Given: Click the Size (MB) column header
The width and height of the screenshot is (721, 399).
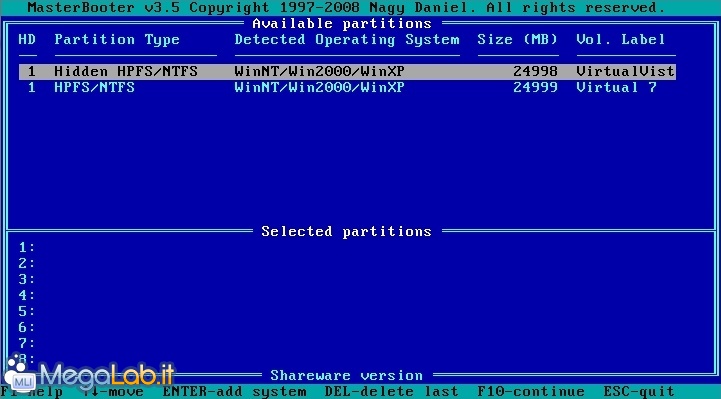Looking at the screenshot, I should tap(517, 40).
